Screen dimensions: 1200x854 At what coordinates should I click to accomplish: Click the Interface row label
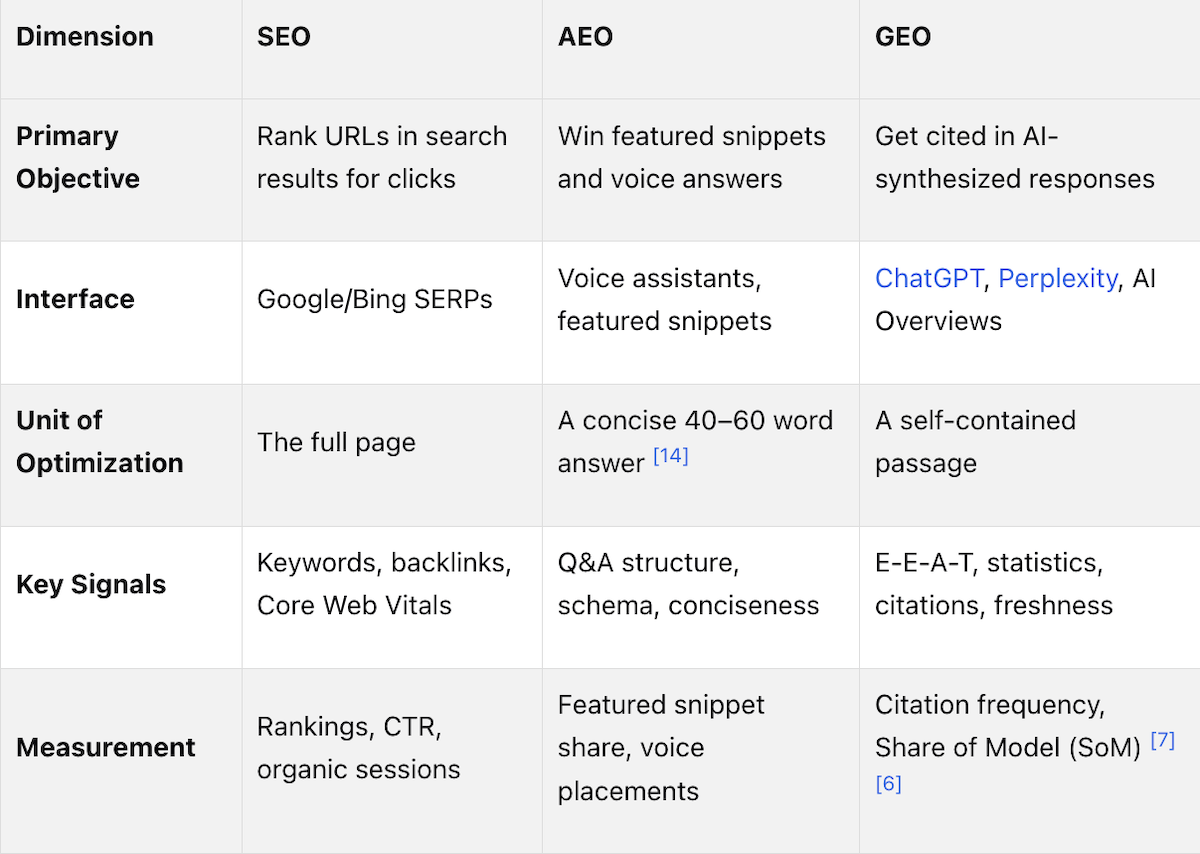pos(75,299)
